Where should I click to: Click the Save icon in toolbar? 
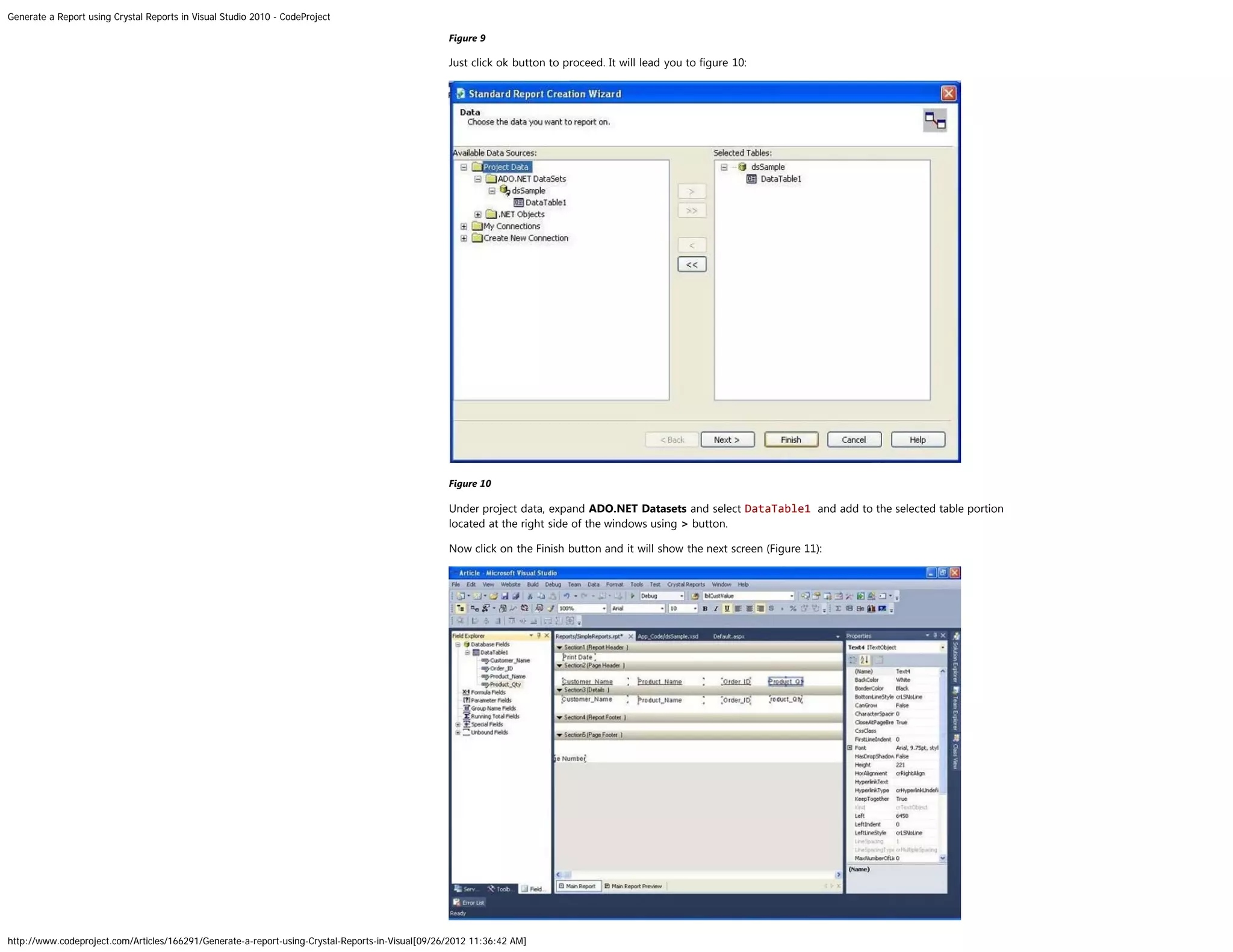505,596
